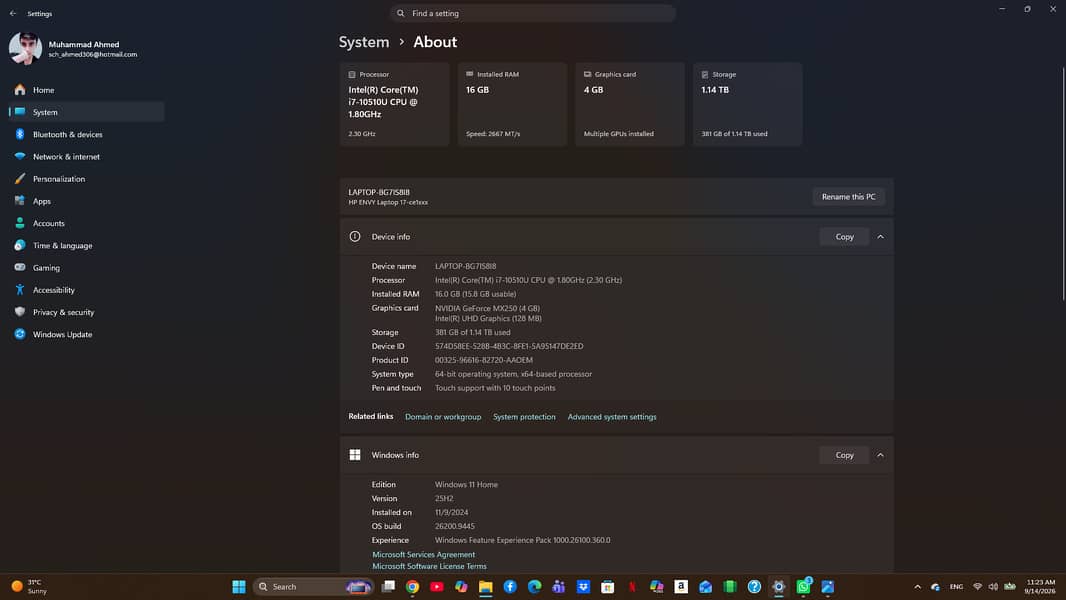Click the taskbar Search box
This screenshot has height=600, width=1066.
pyautogui.click(x=313, y=586)
